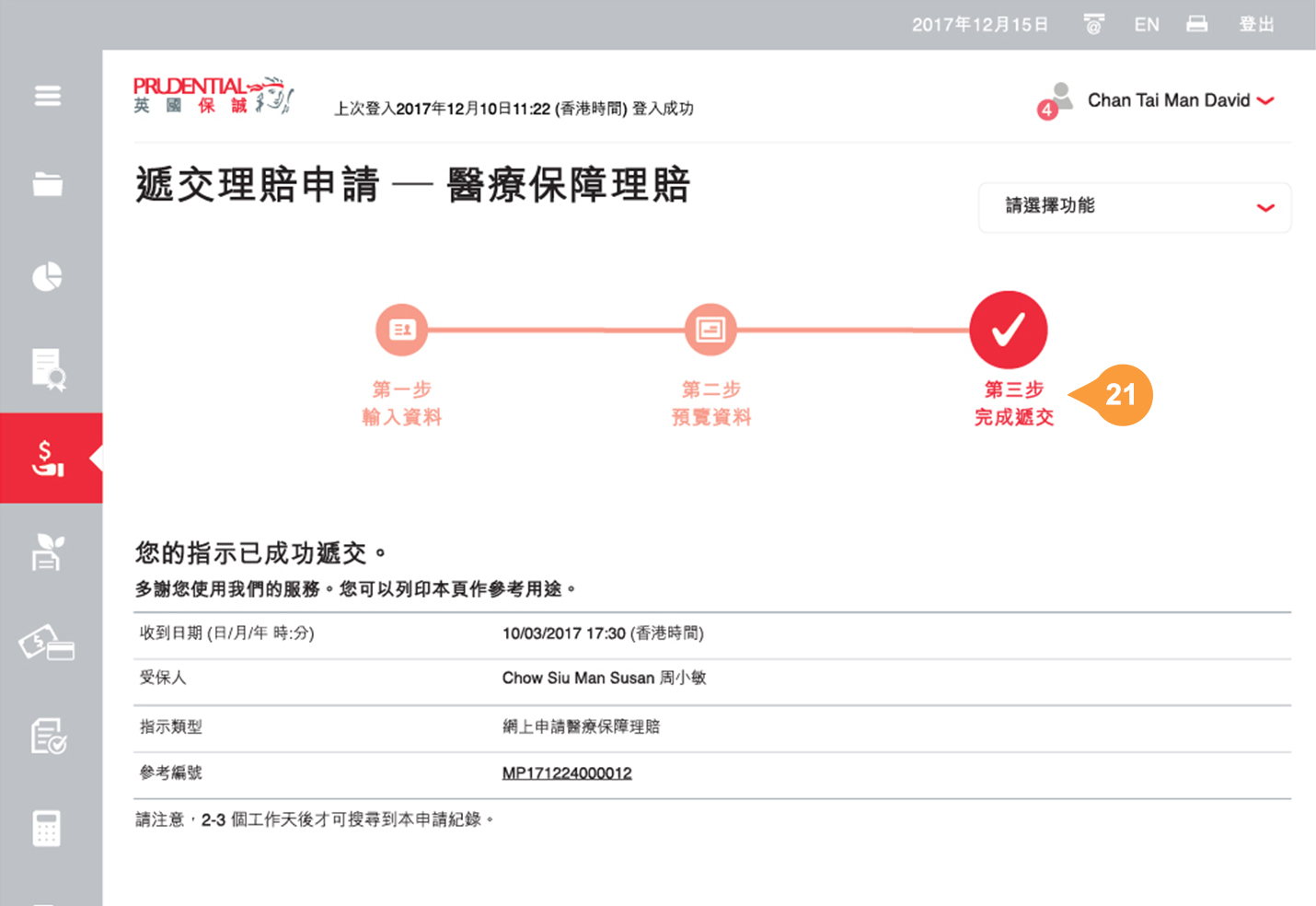
Task: Open the hamburger menu in sidebar
Action: tap(48, 96)
